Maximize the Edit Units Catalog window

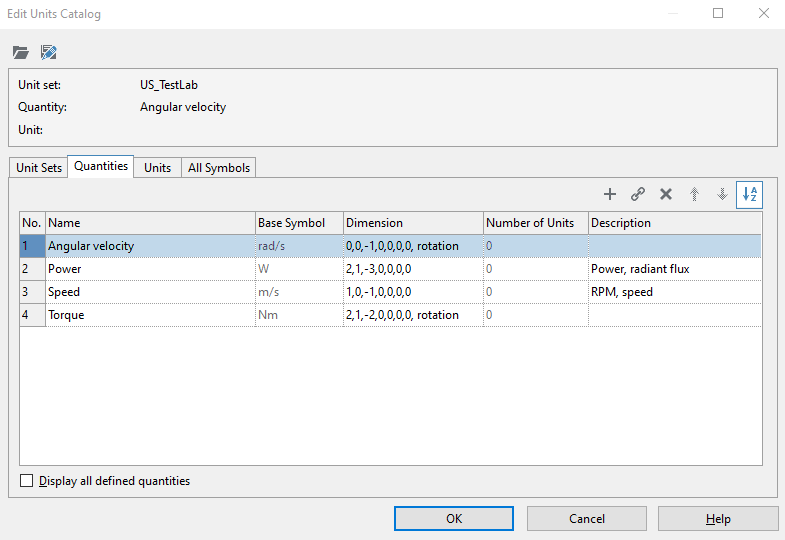pyautogui.click(x=718, y=14)
